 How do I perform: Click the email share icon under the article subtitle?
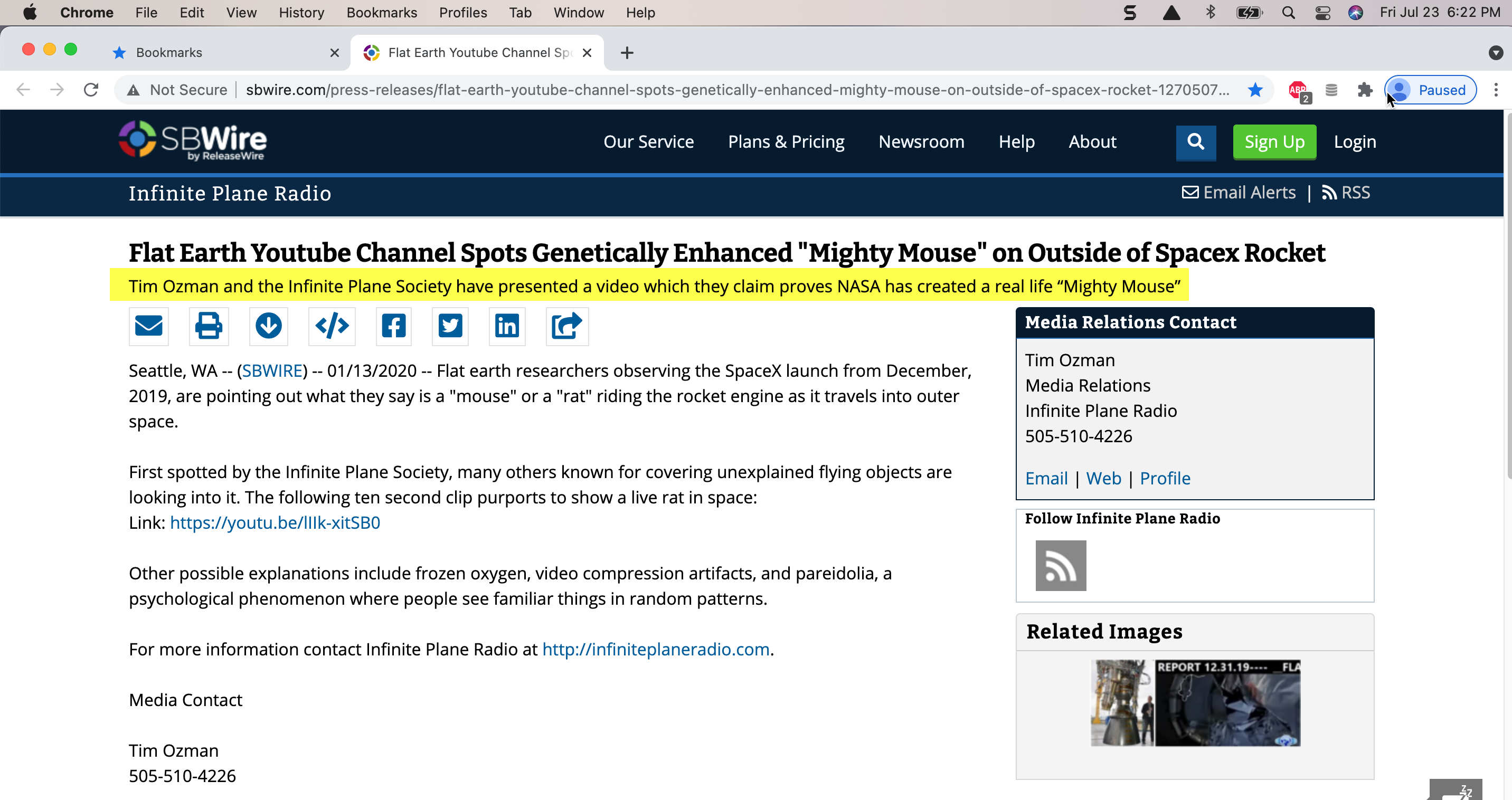[x=148, y=326]
